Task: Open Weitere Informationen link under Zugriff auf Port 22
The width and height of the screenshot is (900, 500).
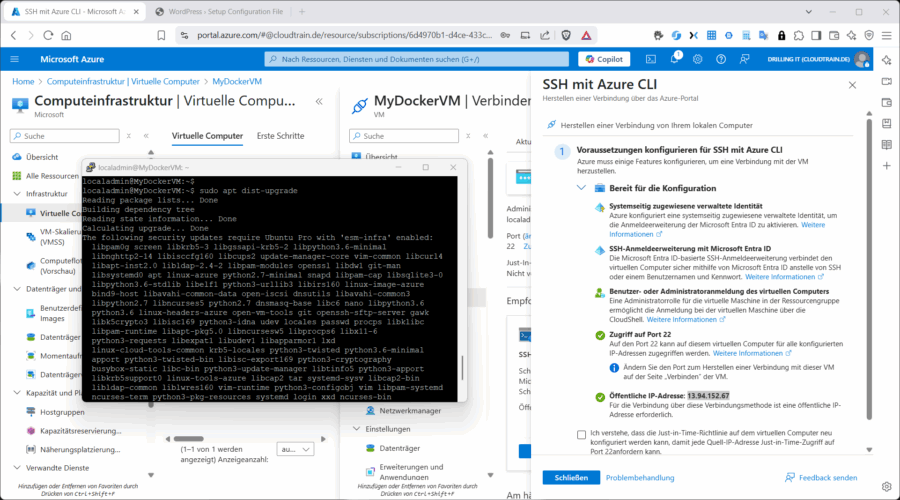Action: click(752, 353)
